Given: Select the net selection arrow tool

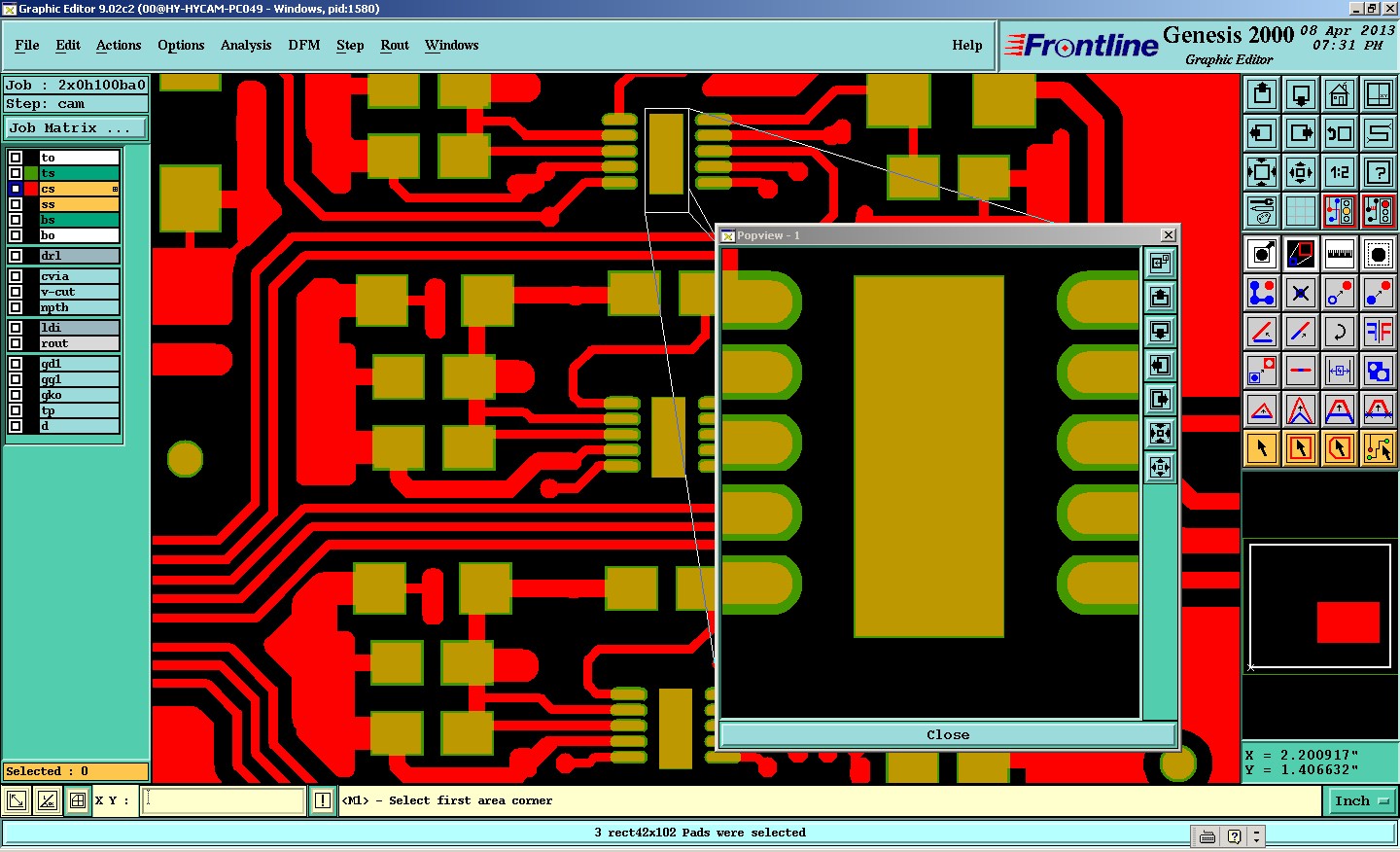Looking at the screenshot, I should pyautogui.click(x=1379, y=448).
